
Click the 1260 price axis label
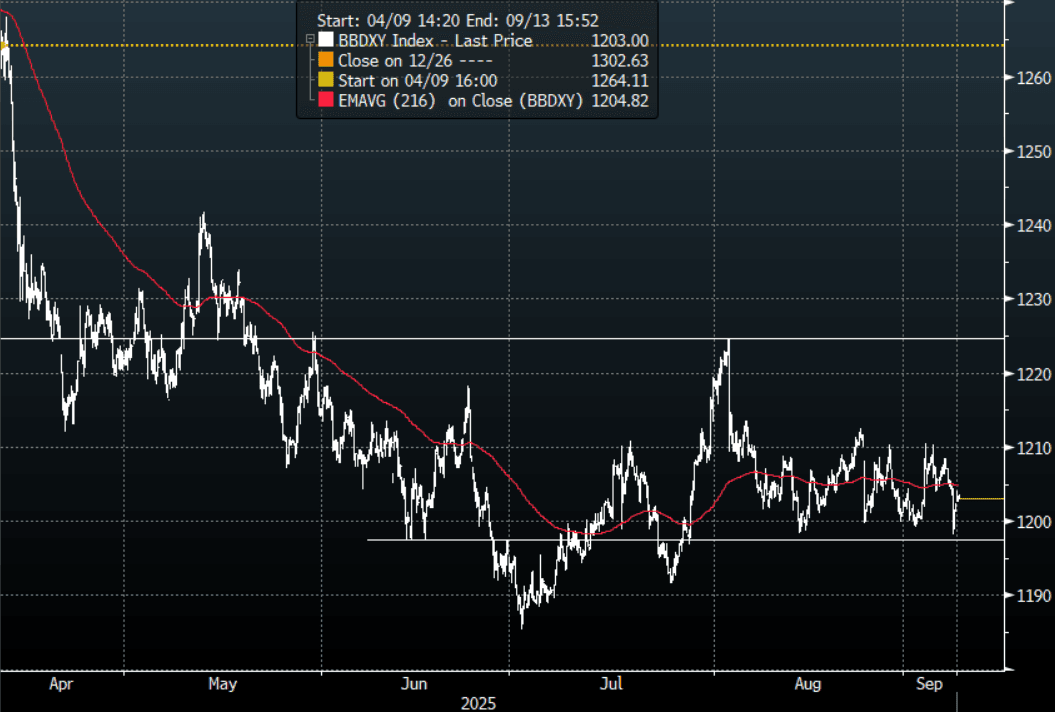point(1033,78)
